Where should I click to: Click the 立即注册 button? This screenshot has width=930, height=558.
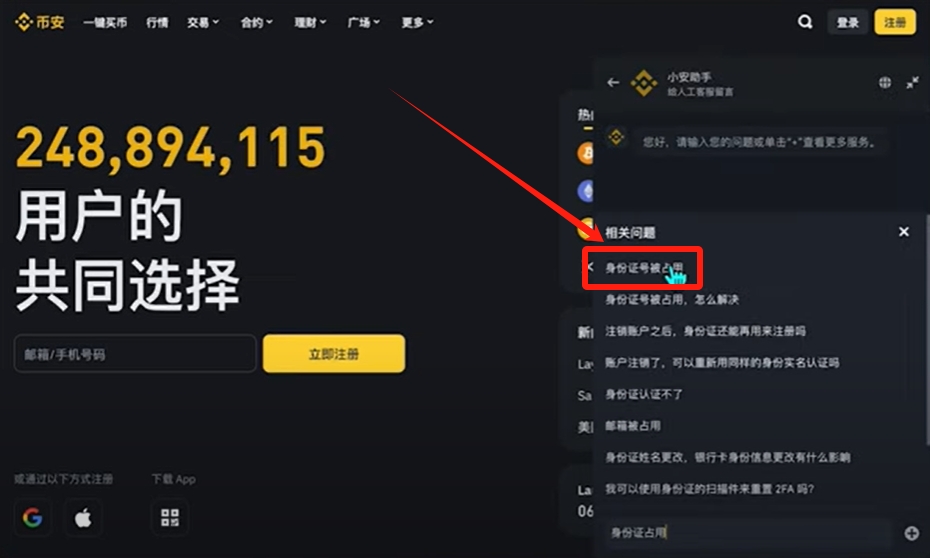tap(334, 354)
